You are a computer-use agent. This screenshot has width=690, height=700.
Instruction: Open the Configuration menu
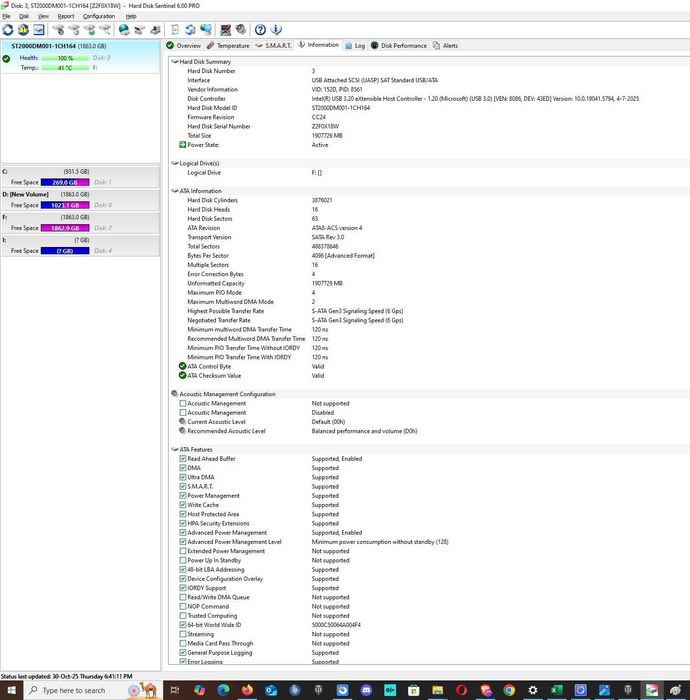[x=99, y=16]
